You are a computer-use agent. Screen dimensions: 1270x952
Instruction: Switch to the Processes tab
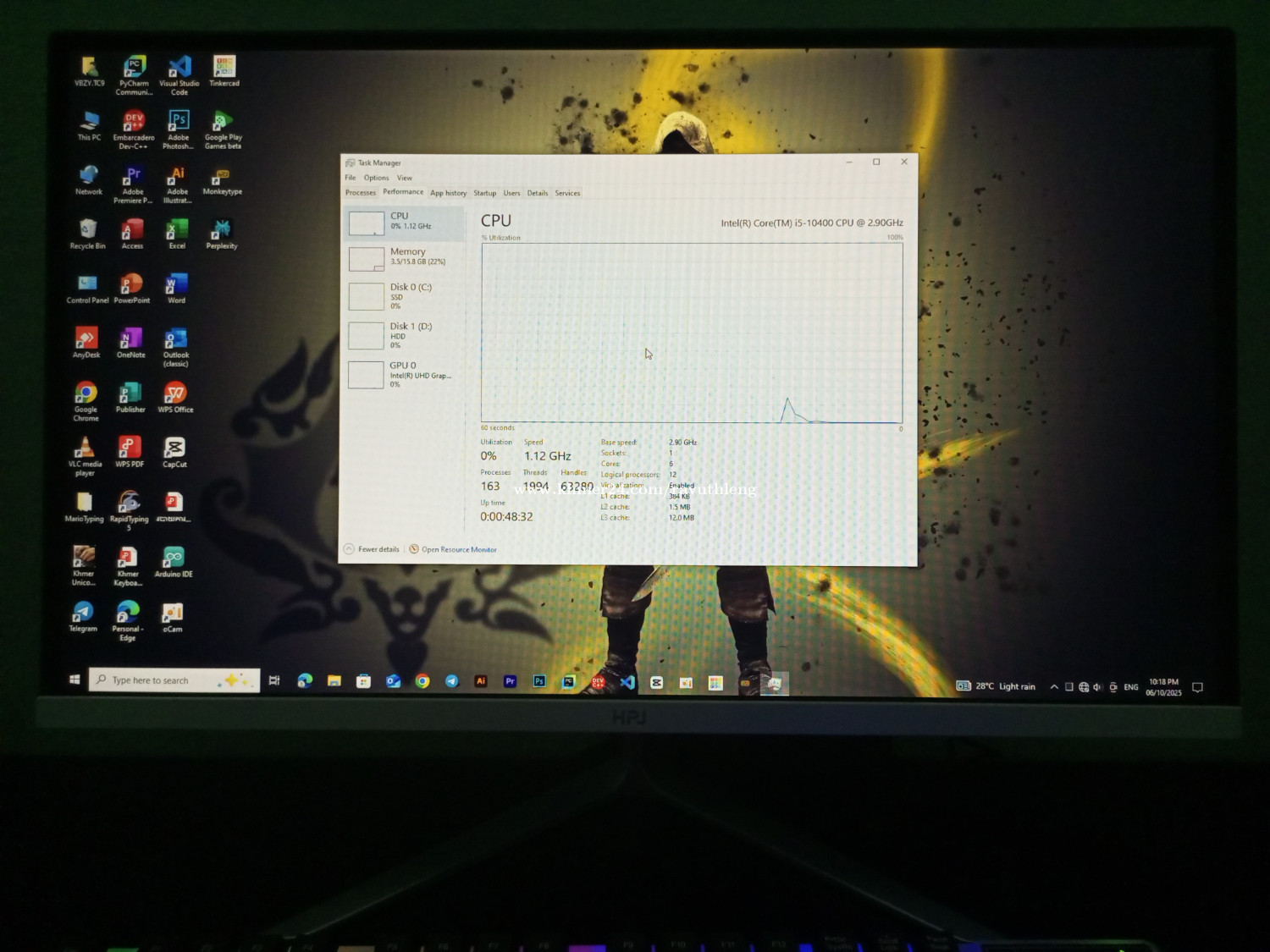point(361,193)
